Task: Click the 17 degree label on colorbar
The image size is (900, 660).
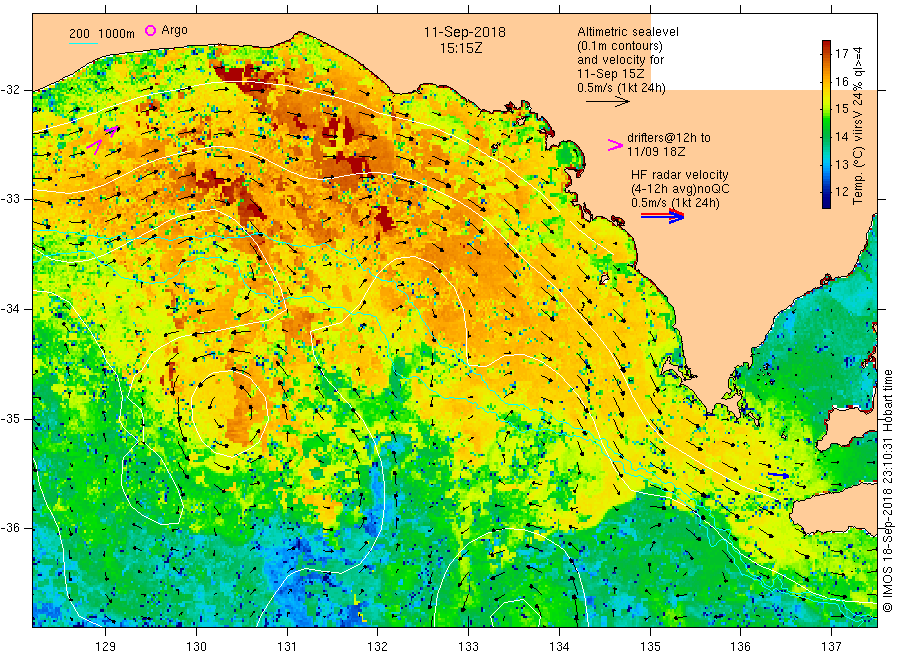Action: (841, 53)
